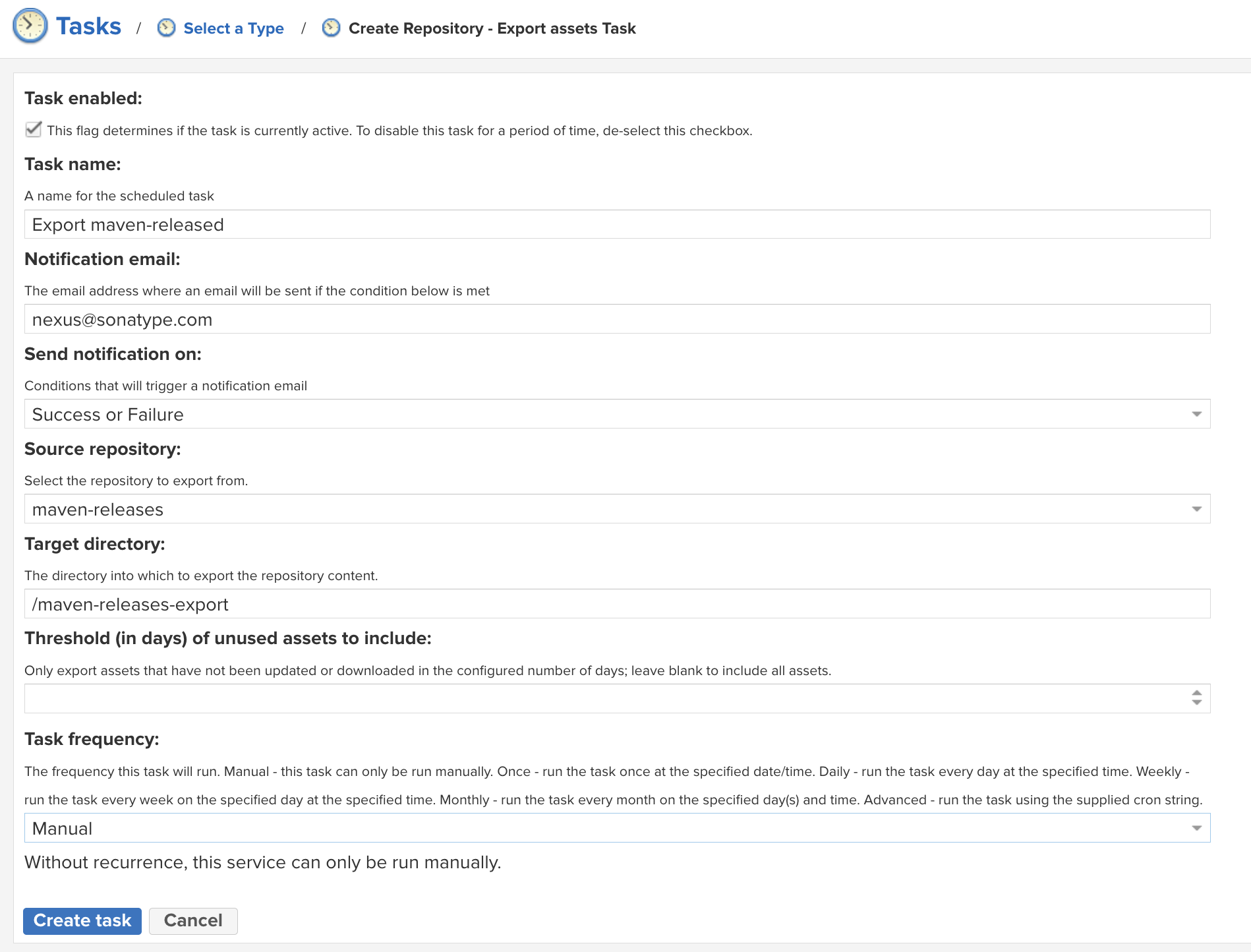The width and height of the screenshot is (1251, 952).
Task: Open the Send notification on dropdown arrow
Action: [1196, 414]
